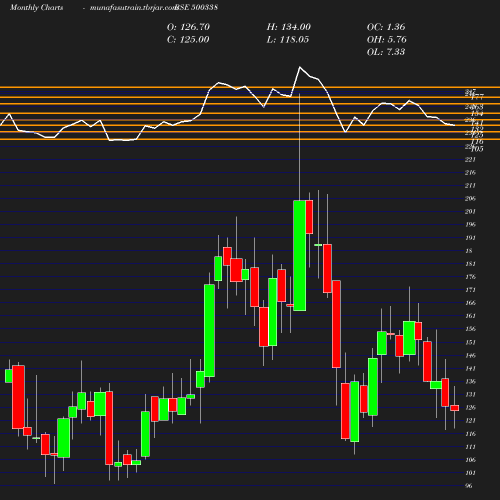Select the open value 'O: 126.70'
Screen dimensions: 500x500
point(188,27)
